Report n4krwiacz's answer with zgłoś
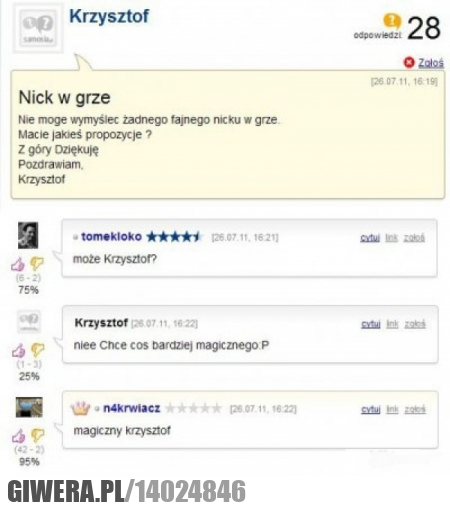Viewport: 450px width, 507px height. [x=415, y=409]
